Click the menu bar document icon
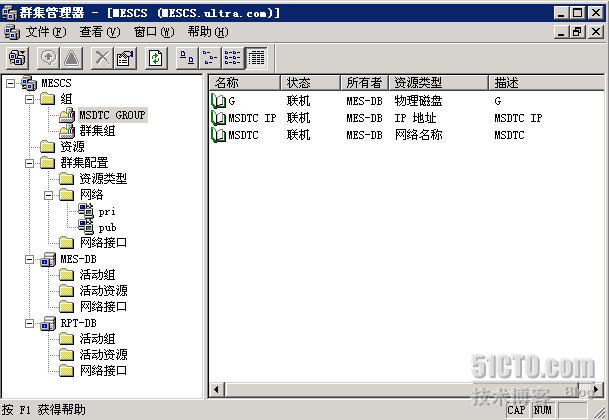The width and height of the screenshot is (609, 420). pos(12,32)
